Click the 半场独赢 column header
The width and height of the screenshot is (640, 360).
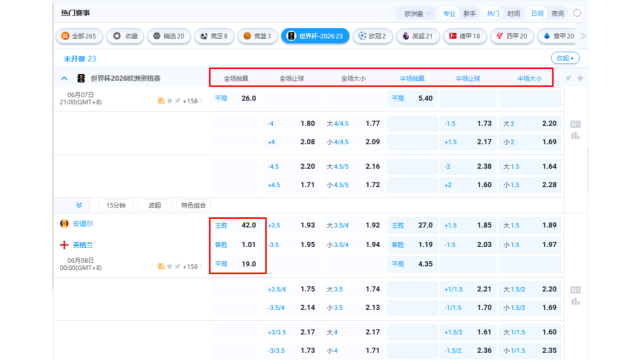click(x=412, y=78)
